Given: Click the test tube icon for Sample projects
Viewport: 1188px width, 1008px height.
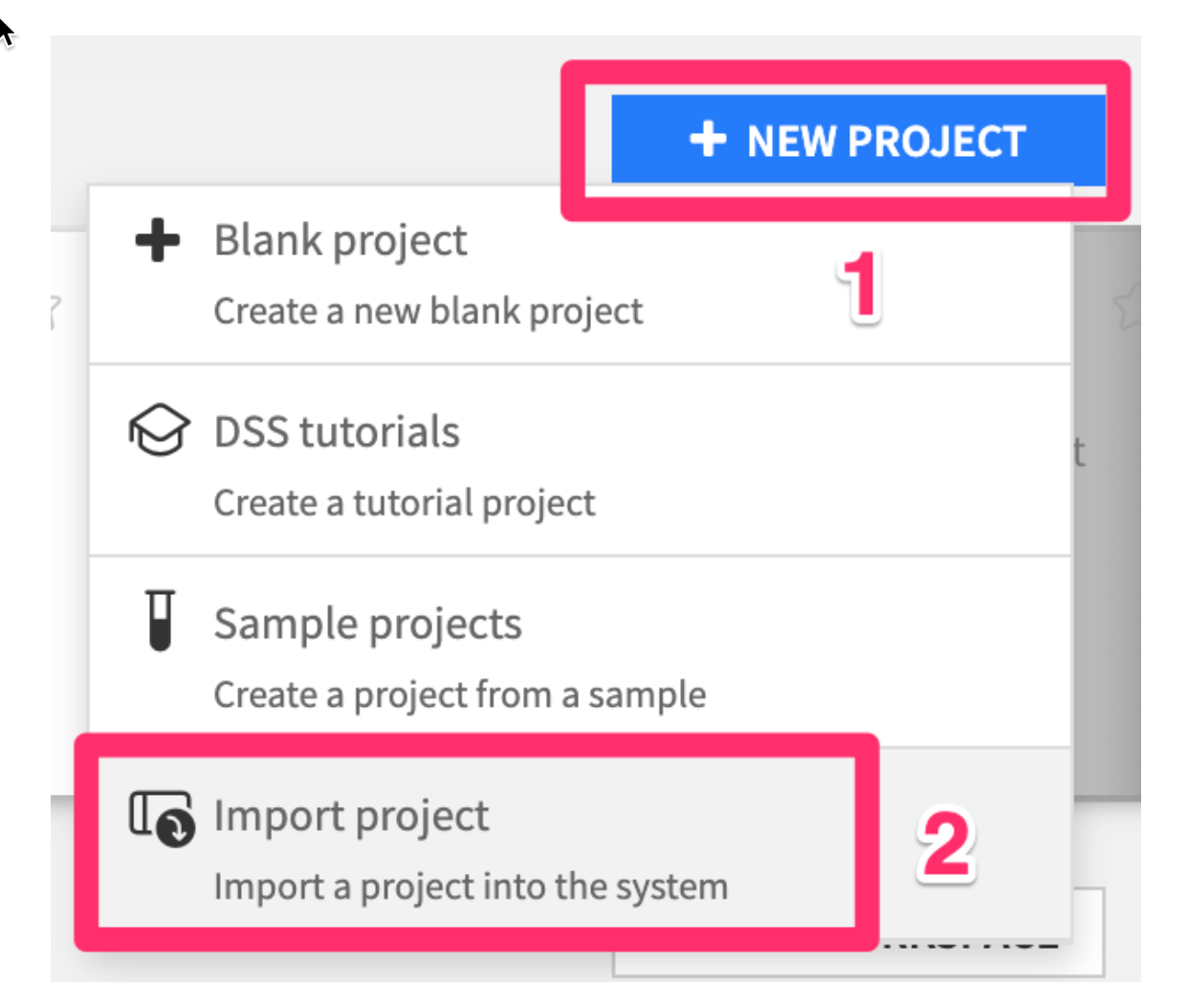Looking at the screenshot, I should pyautogui.click(x=161, y=621).
